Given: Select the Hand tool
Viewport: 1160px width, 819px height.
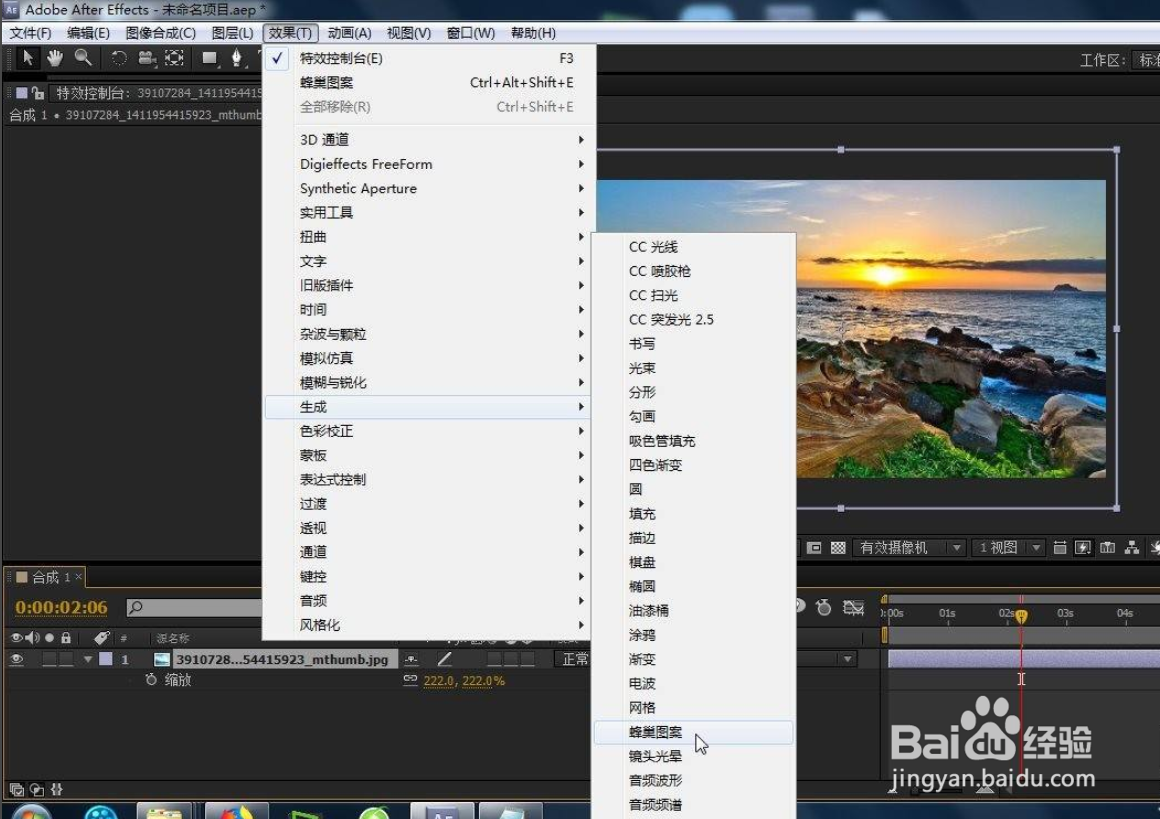Looking at the screenshot, I should pos(55,58).
